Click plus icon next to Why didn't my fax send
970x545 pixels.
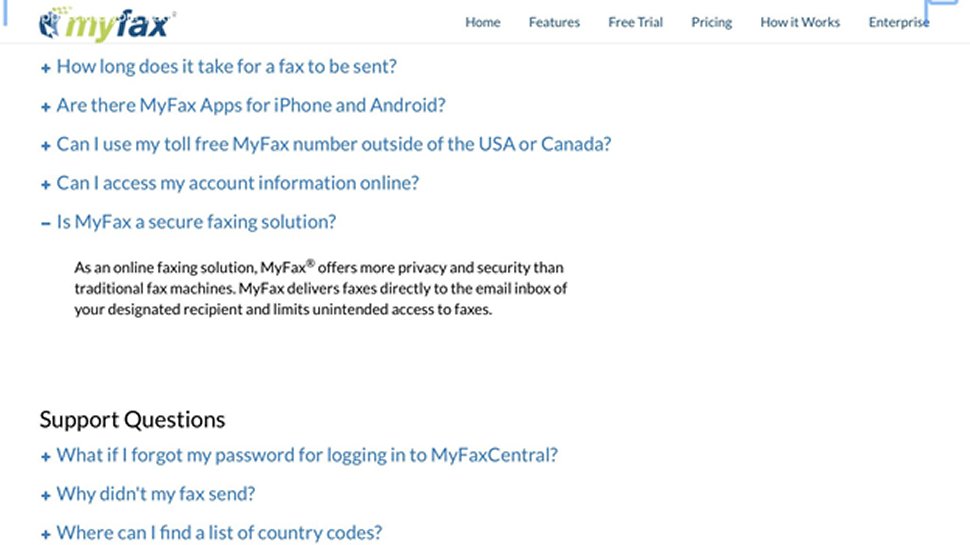(x=46, y=496)
